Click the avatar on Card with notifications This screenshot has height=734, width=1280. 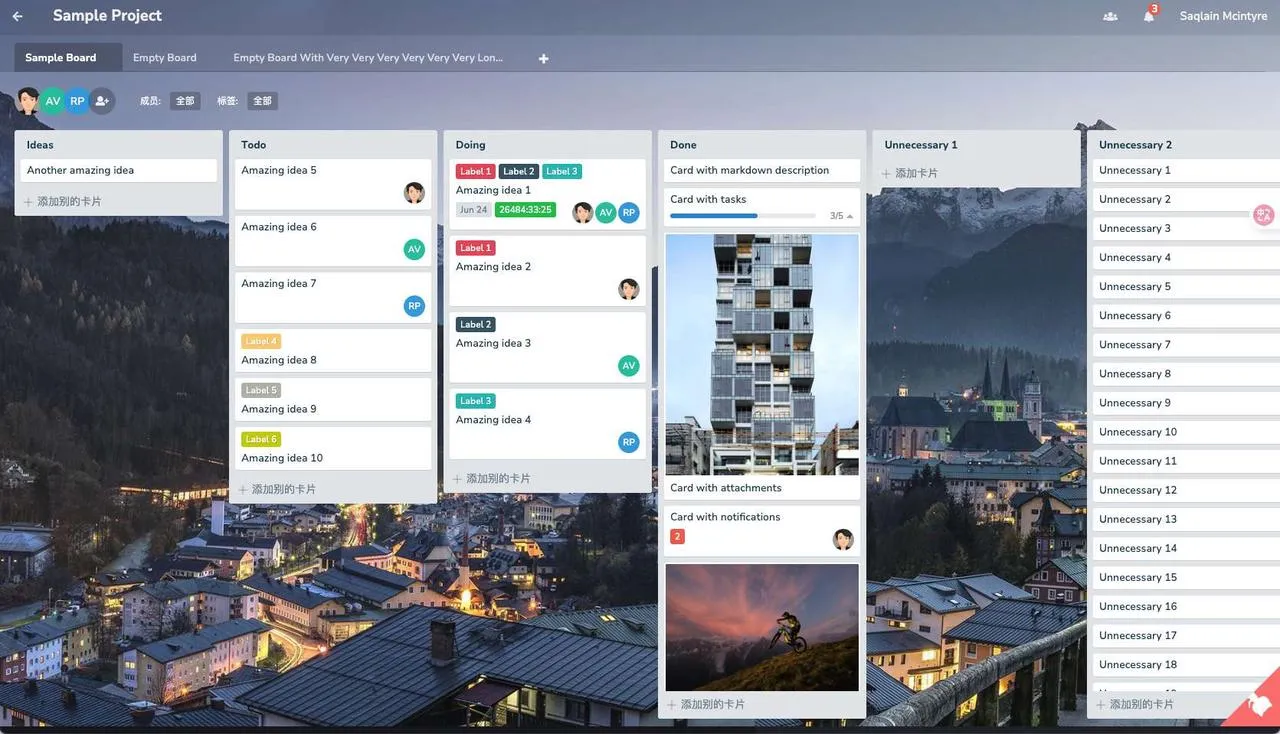click(x=843, y=540)
